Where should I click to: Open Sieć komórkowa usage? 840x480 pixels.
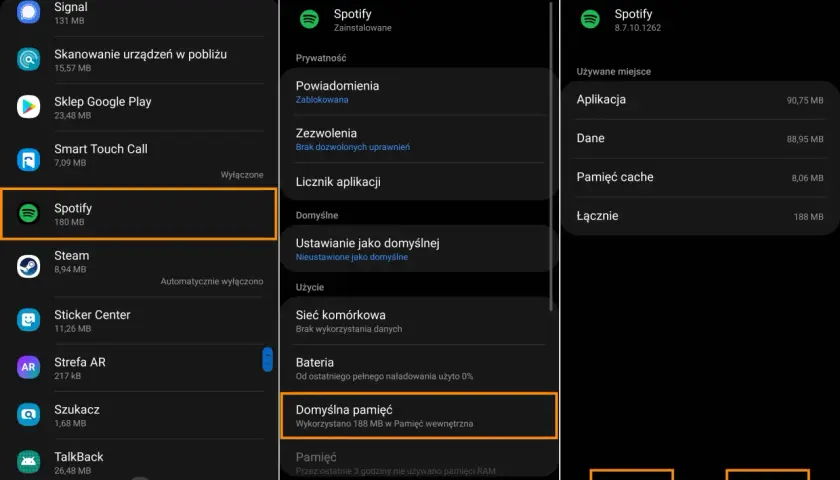click(x=419, y=320)
